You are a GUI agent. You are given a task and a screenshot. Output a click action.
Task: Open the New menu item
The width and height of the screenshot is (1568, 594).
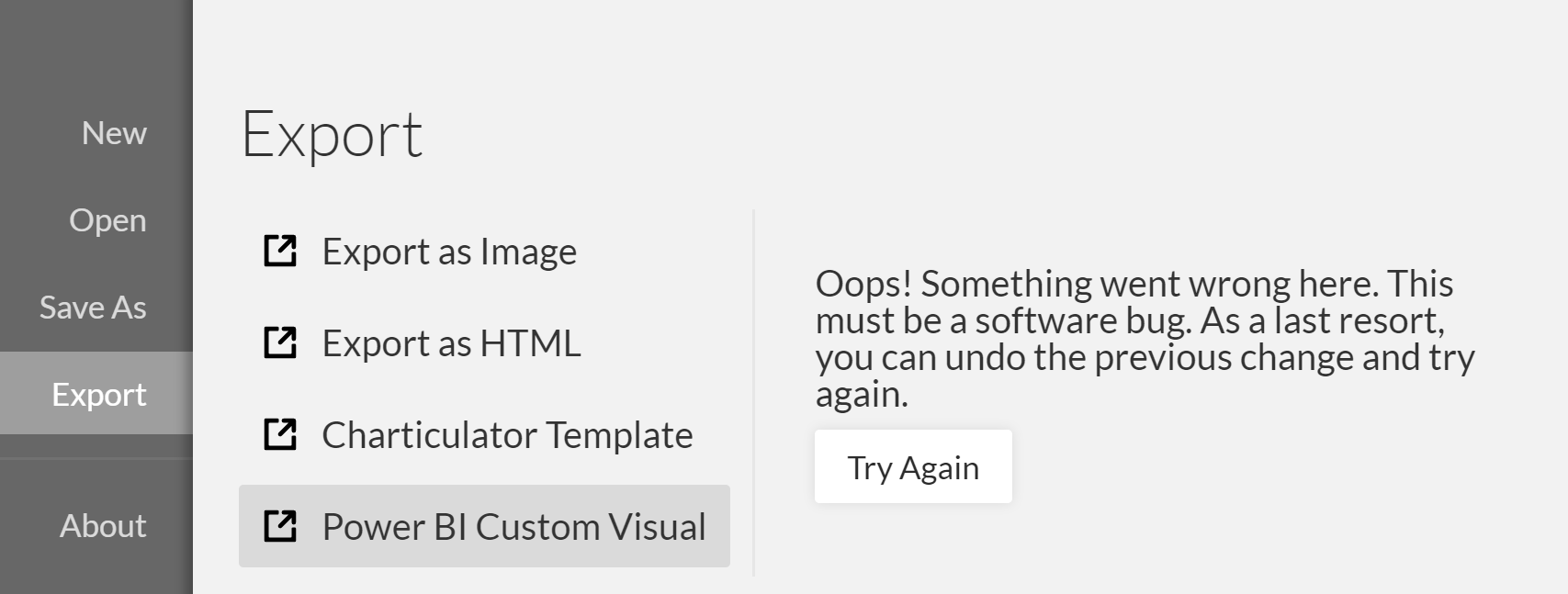tap(112, 133)
